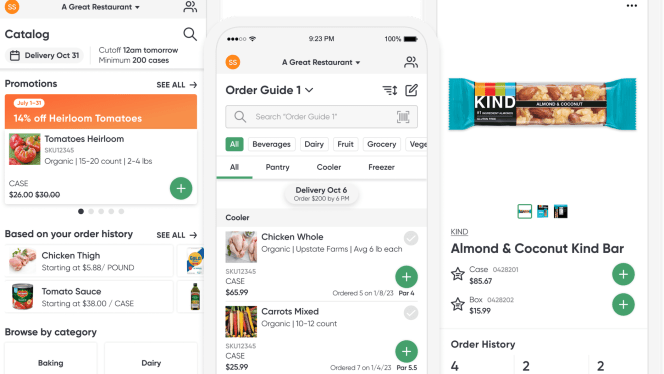Image resolution: width=664 pixels, height=374 pixels.
Task: Select second promotion carousel dot
Action: (91, 211)
